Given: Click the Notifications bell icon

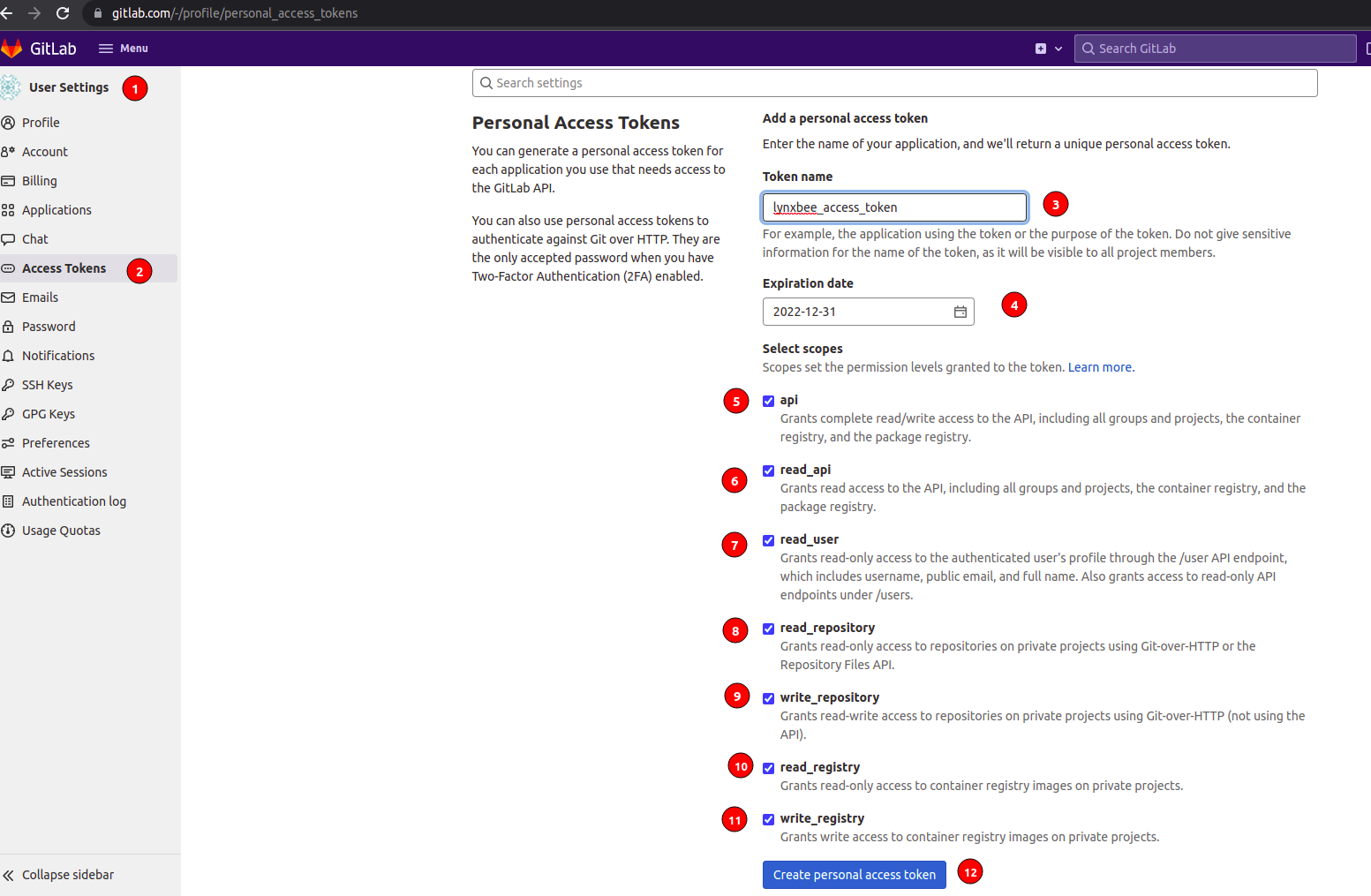Looking at the screenshot, I should pos(8,356).
